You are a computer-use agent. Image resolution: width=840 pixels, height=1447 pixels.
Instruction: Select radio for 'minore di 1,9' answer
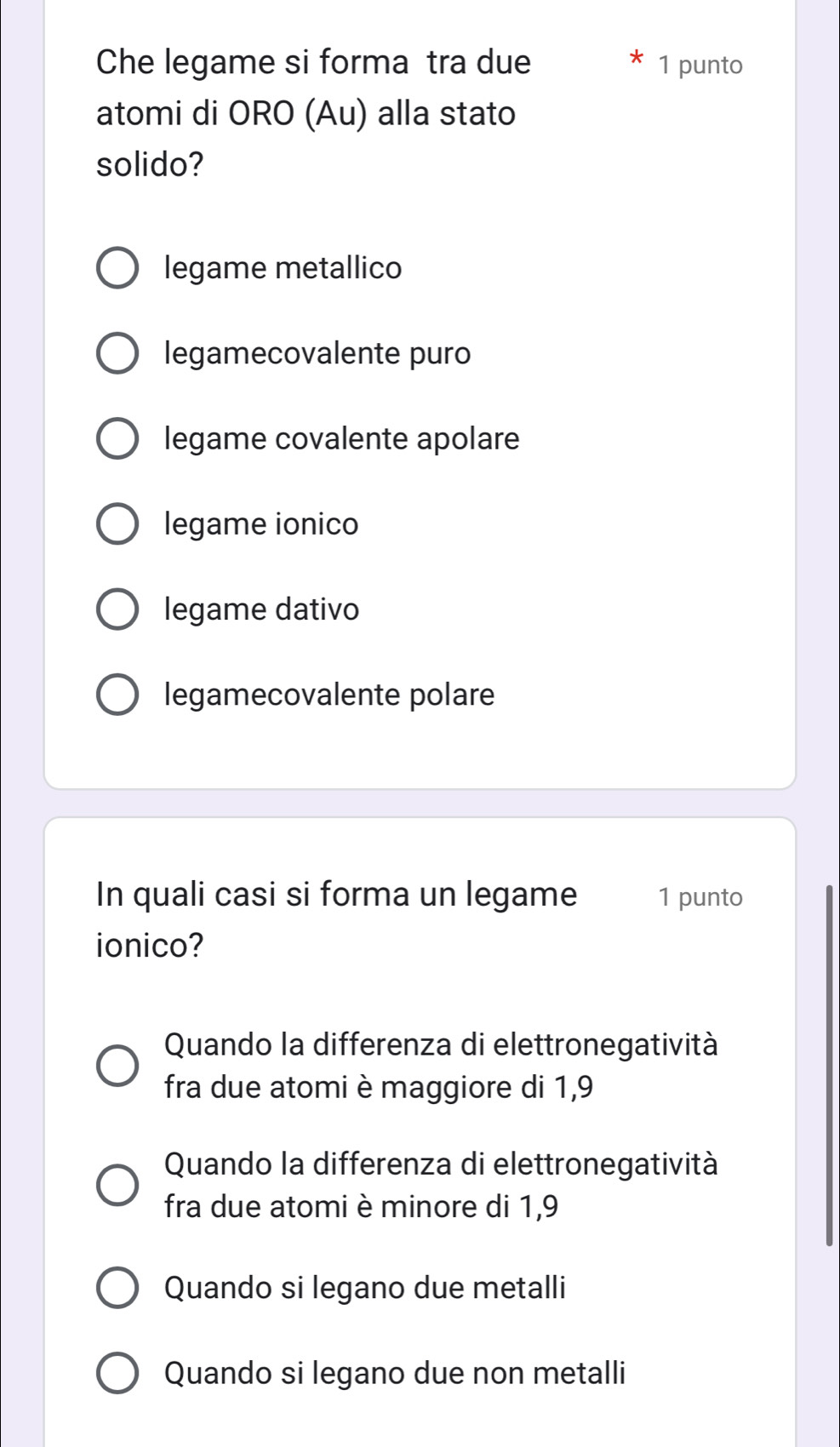[117, 1185]
